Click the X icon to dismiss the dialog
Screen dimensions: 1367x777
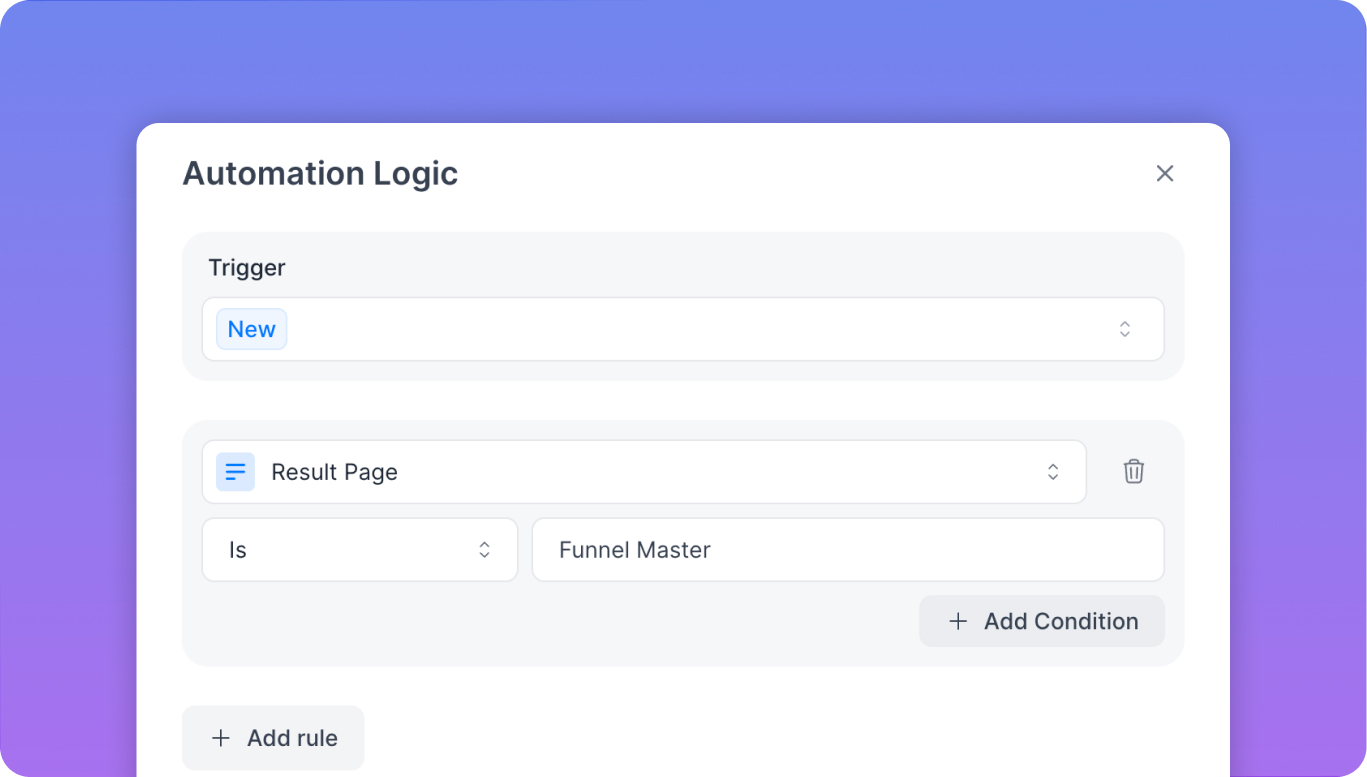click(1164, 173)
